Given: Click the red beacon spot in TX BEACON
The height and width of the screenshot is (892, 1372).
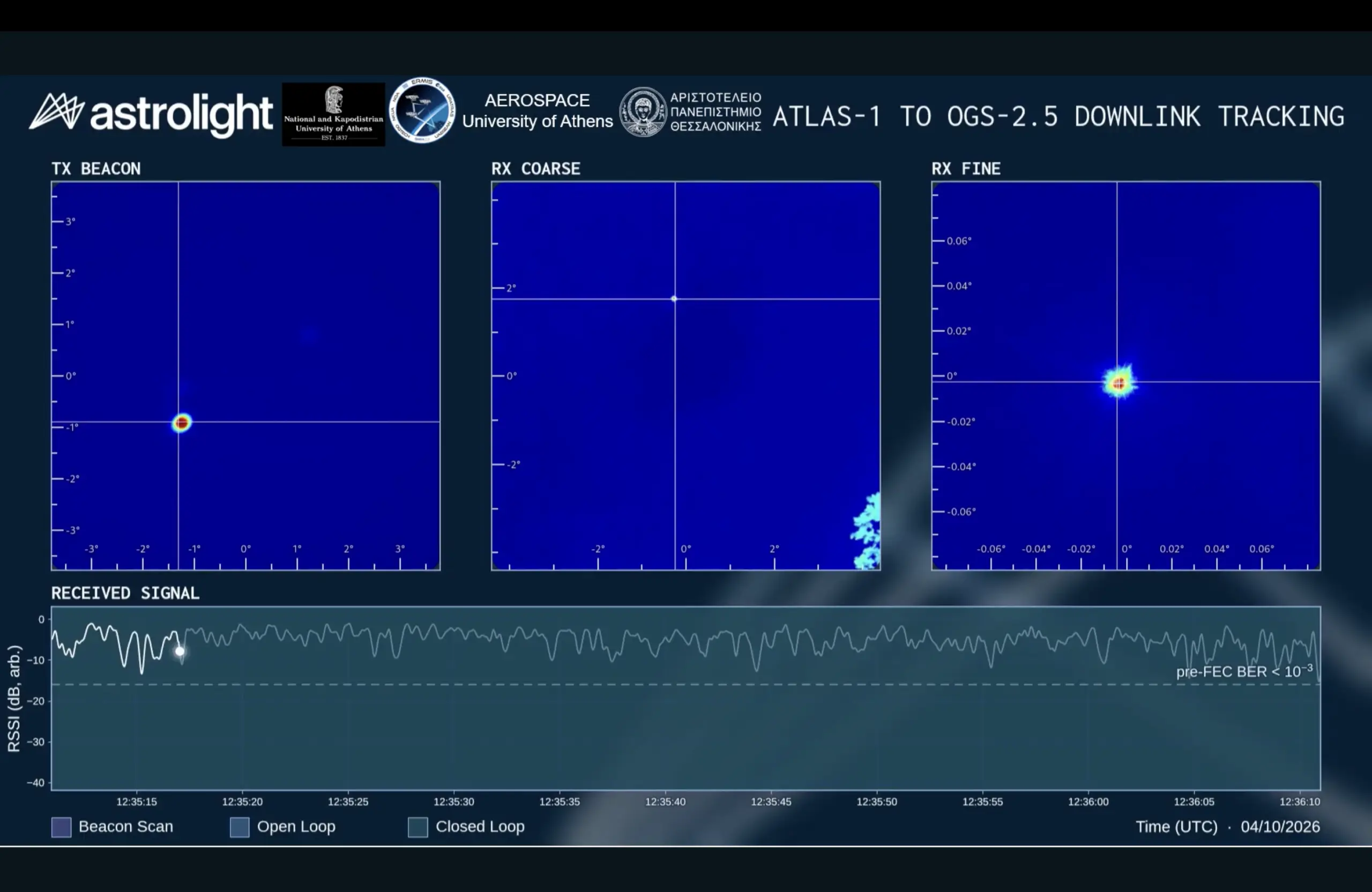Looking at the screenshot, I should 182,423.
